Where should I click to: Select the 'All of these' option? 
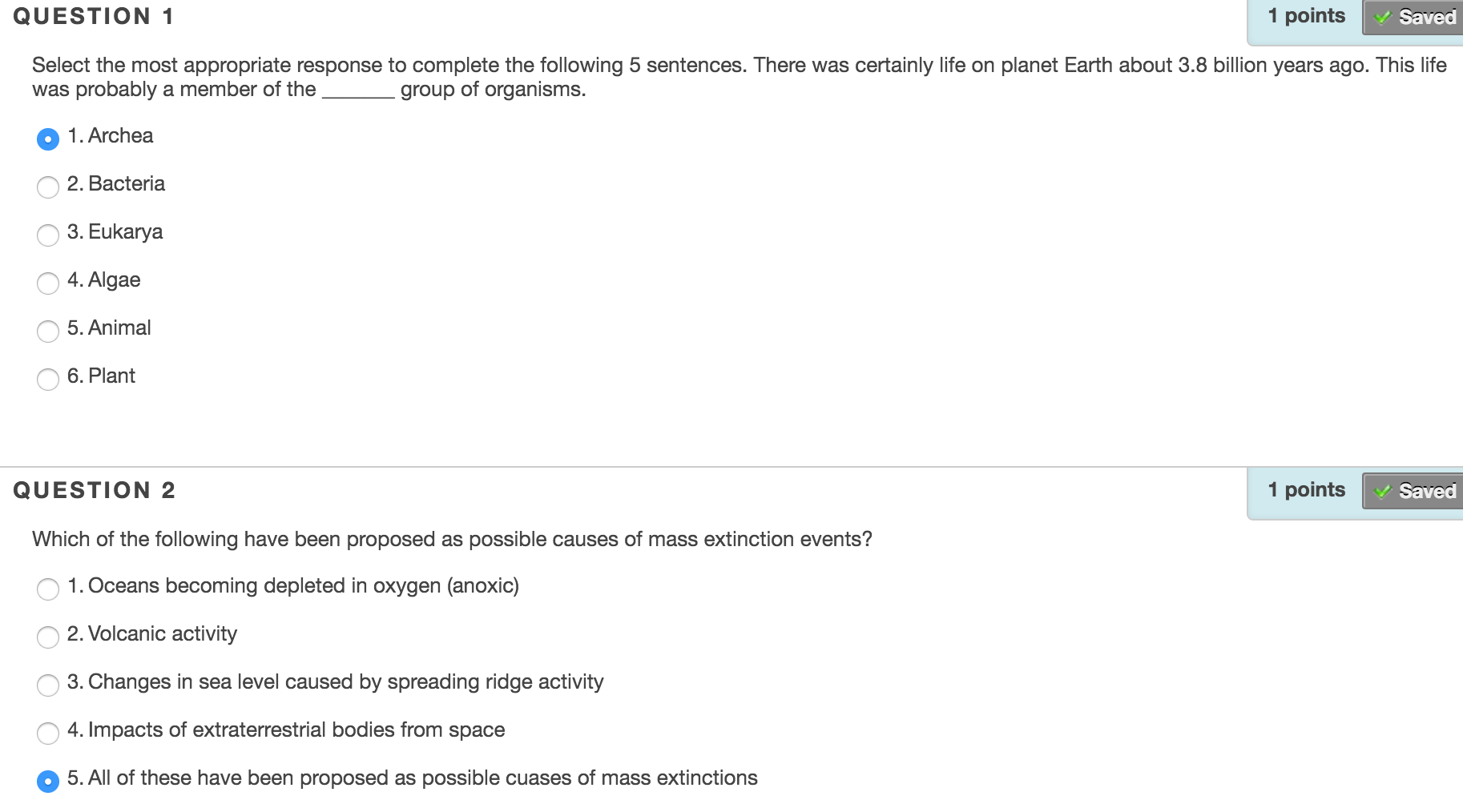[48, 782]
